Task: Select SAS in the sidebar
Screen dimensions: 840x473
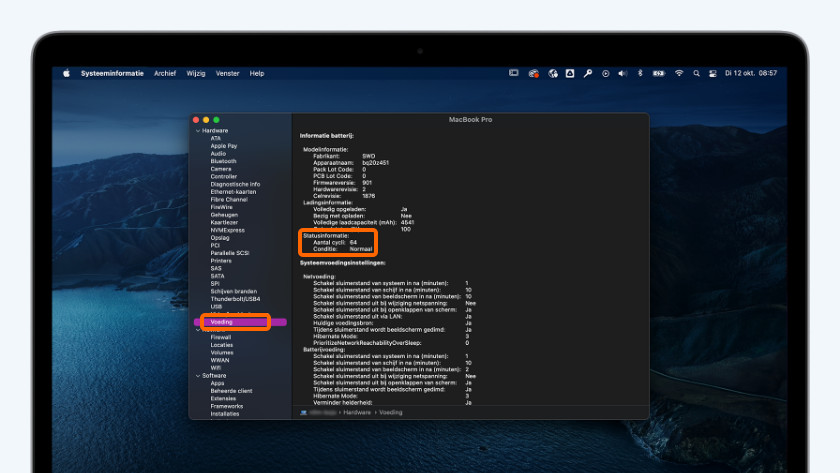Action: (x=215, y=268)
